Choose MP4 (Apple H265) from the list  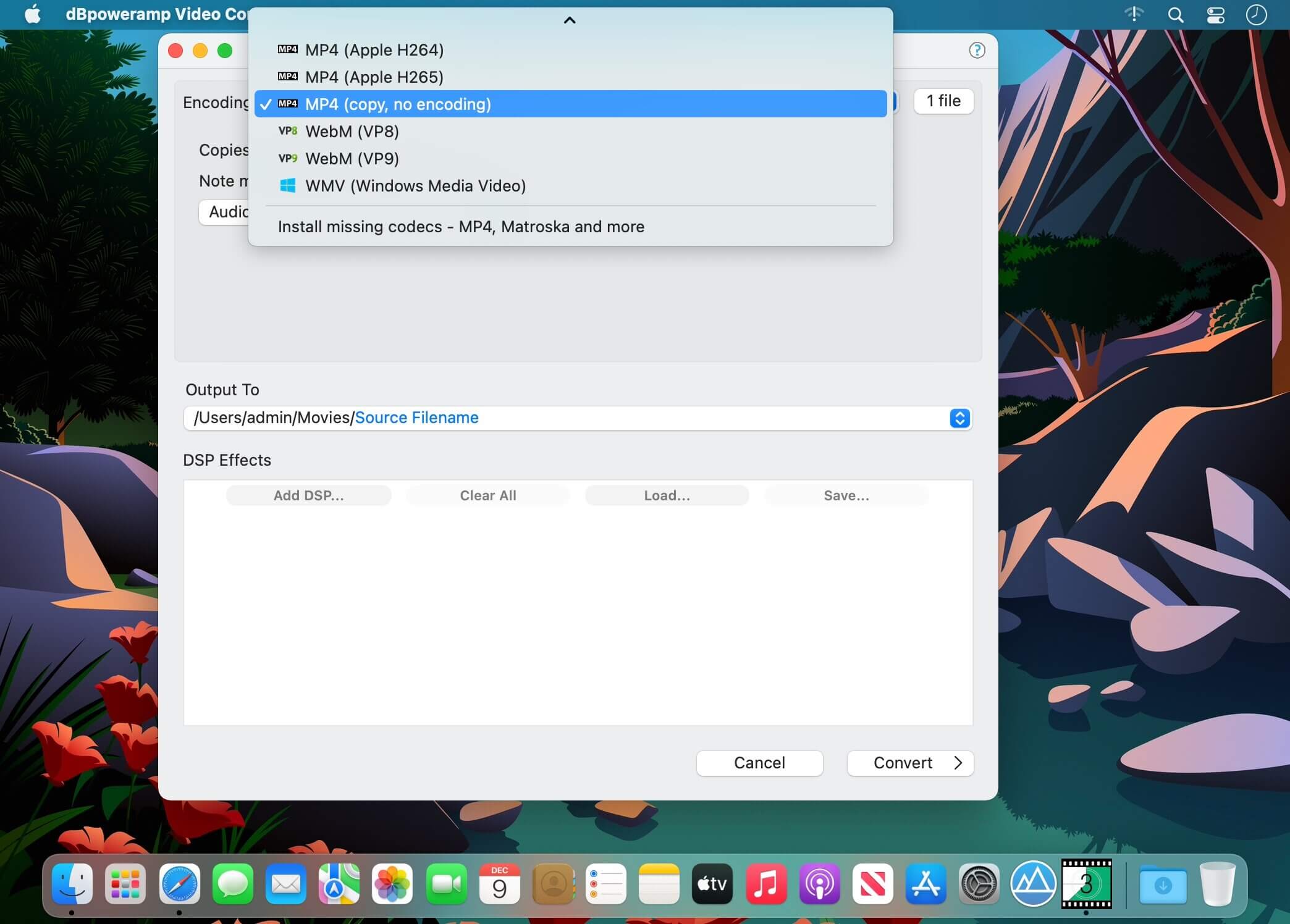coord(374,77)
